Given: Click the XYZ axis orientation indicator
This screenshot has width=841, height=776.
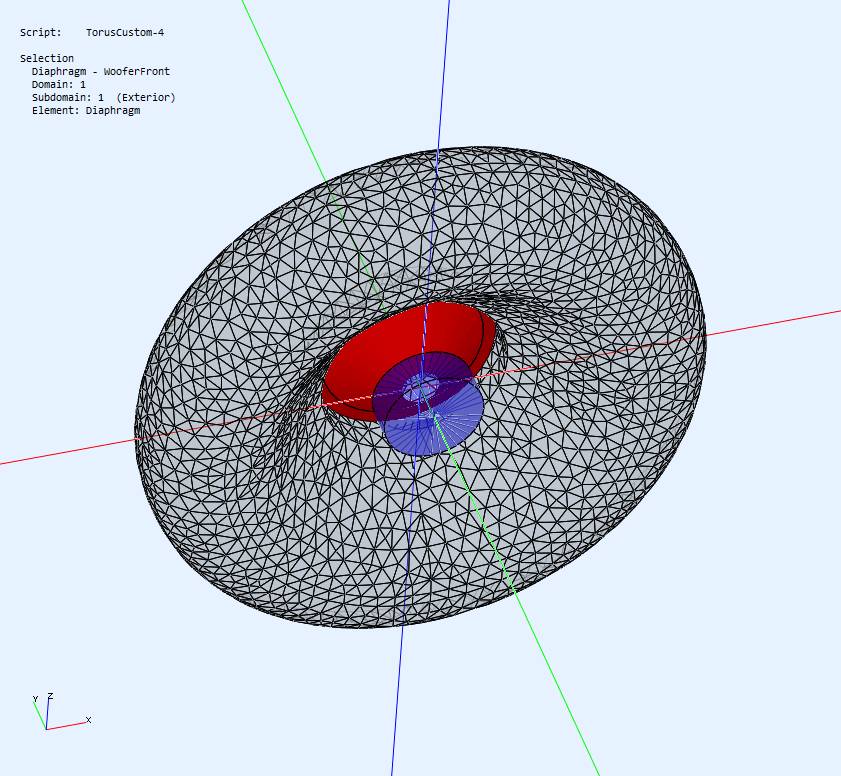Looking at the screenshot, I should (x=60, y=712).
